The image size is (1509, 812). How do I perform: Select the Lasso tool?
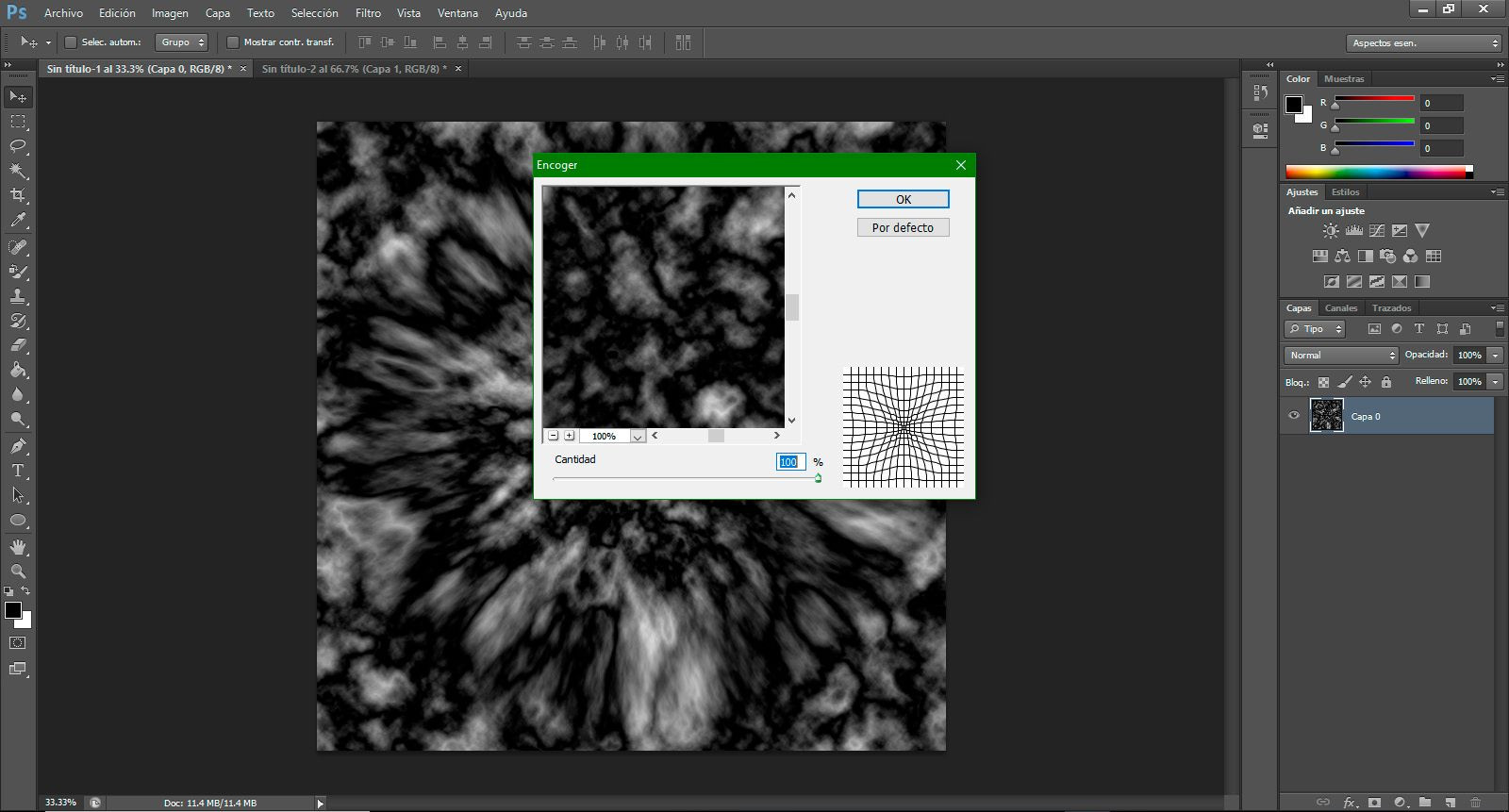(18, 146)
